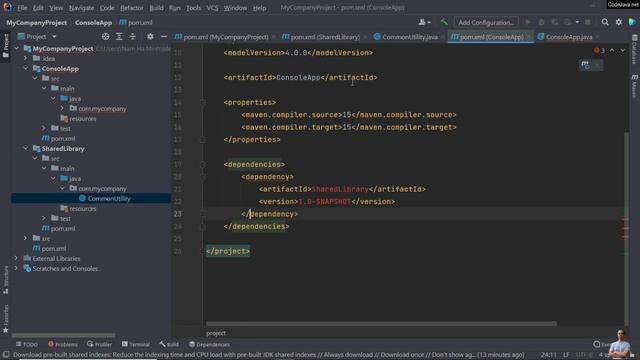Select CommonUtility class in tree
The width and height of the screenshot is (640, 360).
(109, 198)
